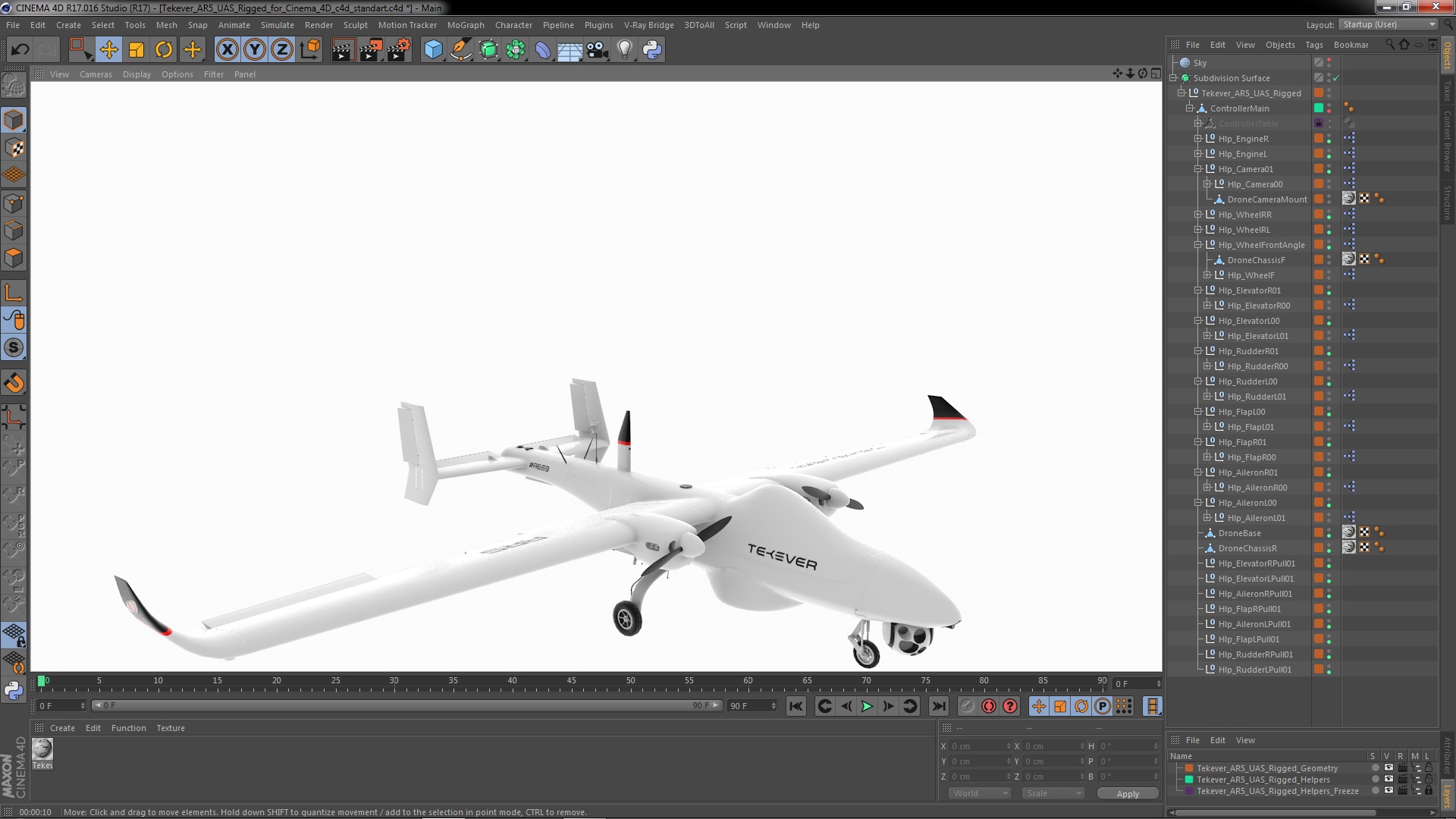1456x819 pixels.
Task: Open the Layout Startup dropdown
Action: (x=1387, y=24)
